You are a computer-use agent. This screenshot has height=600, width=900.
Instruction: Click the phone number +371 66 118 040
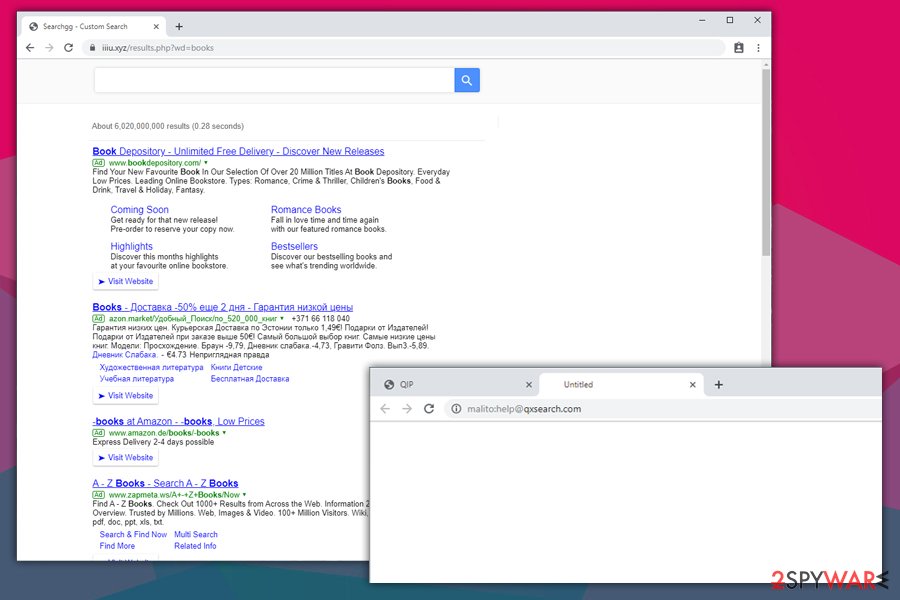coord(320,319)
